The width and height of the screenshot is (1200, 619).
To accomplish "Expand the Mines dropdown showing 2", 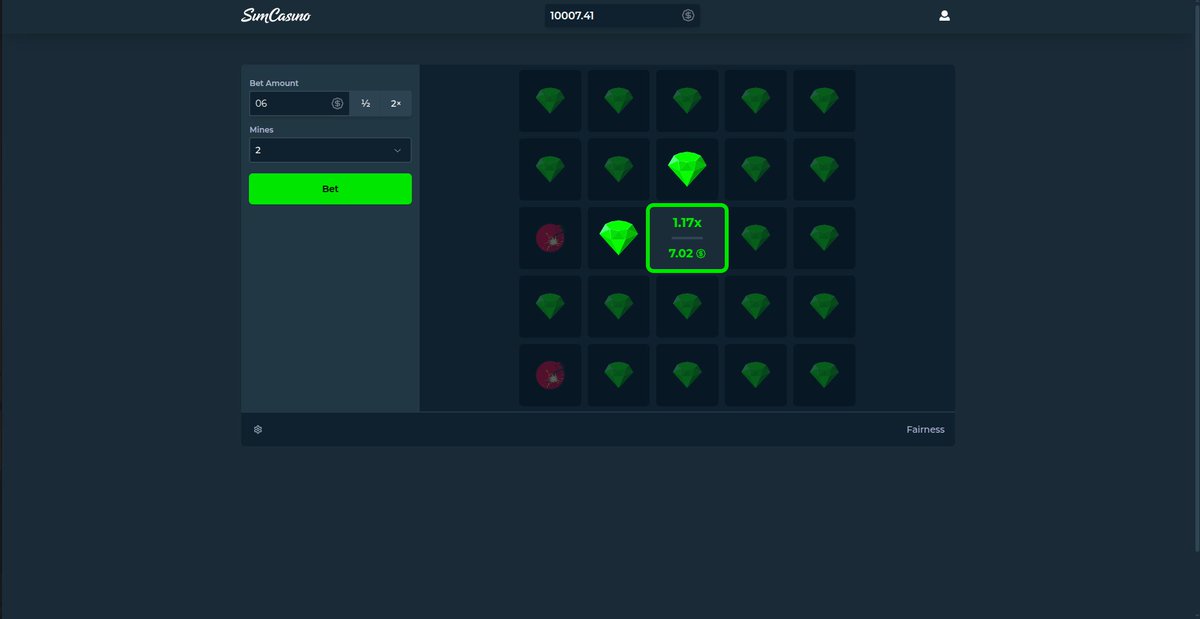I will [x=330, y=150].
